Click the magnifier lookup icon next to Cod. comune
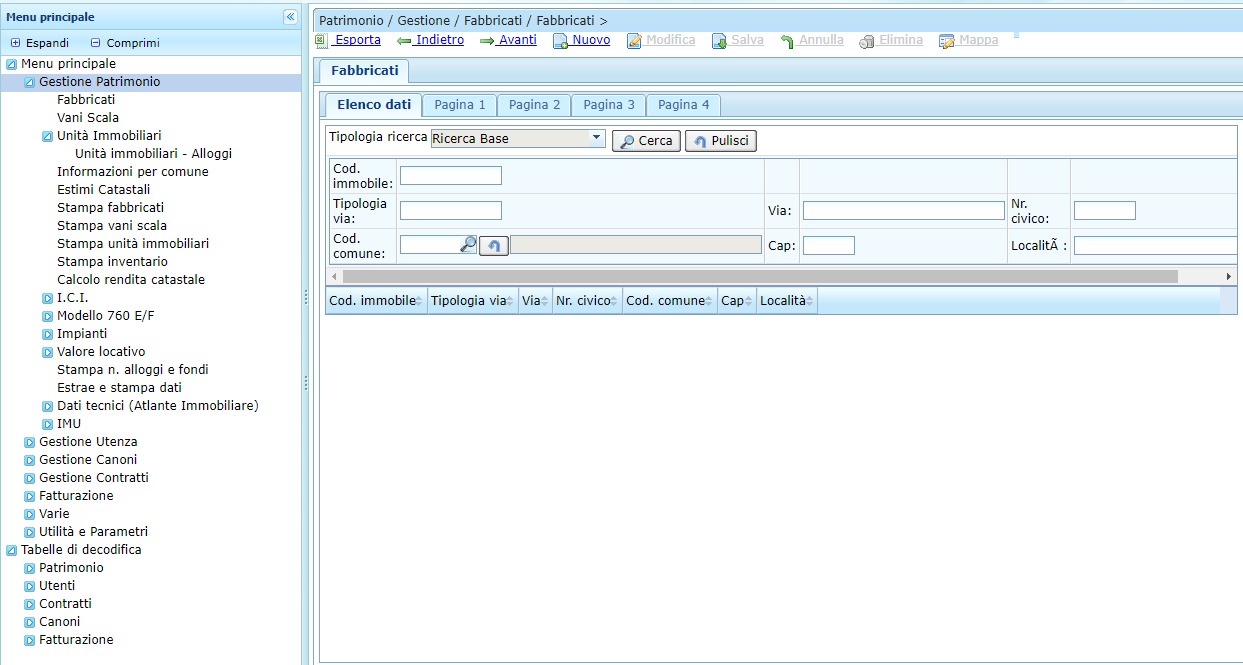 468,244
